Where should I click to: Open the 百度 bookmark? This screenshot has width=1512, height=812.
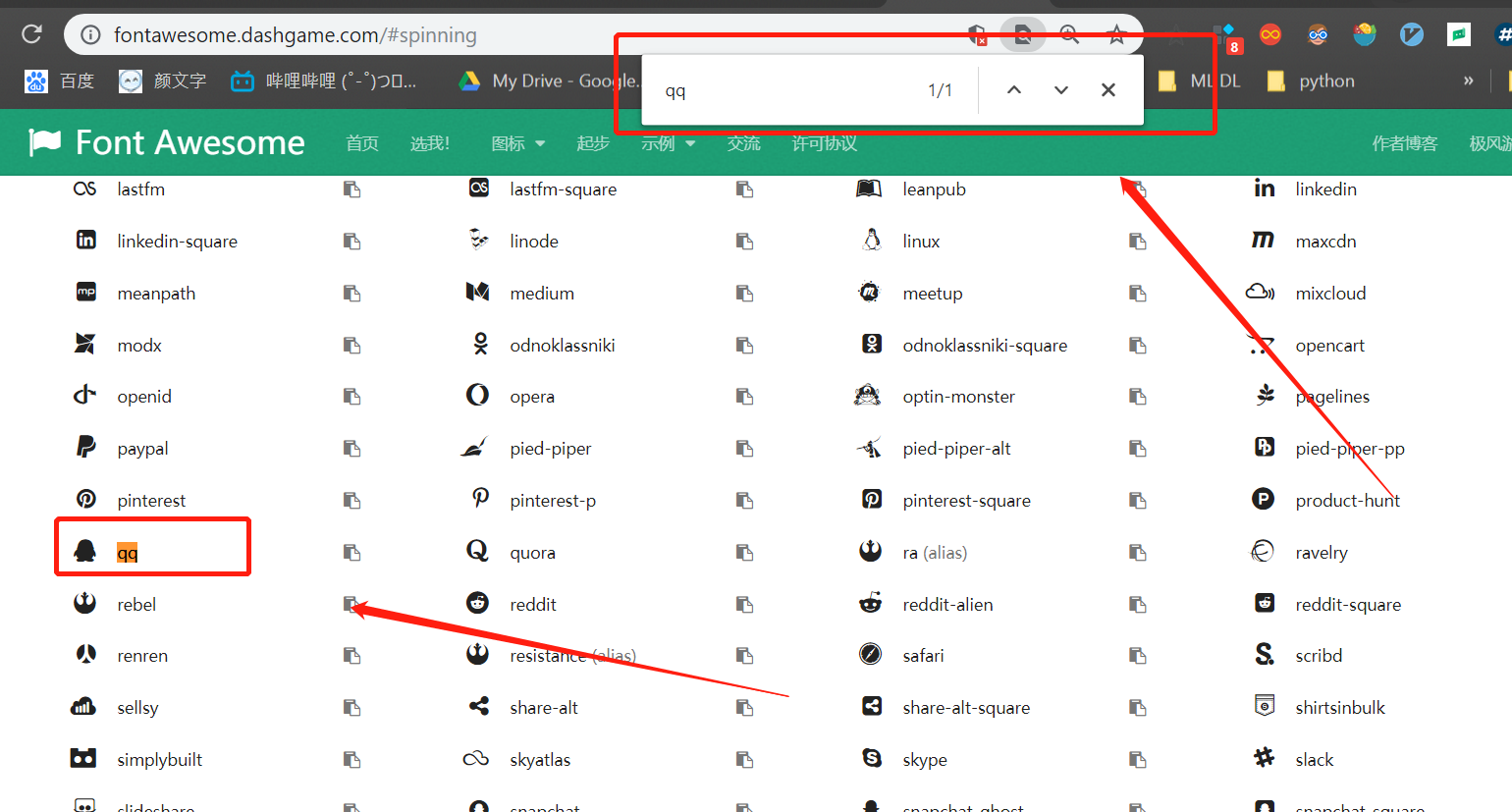[61, 81]
